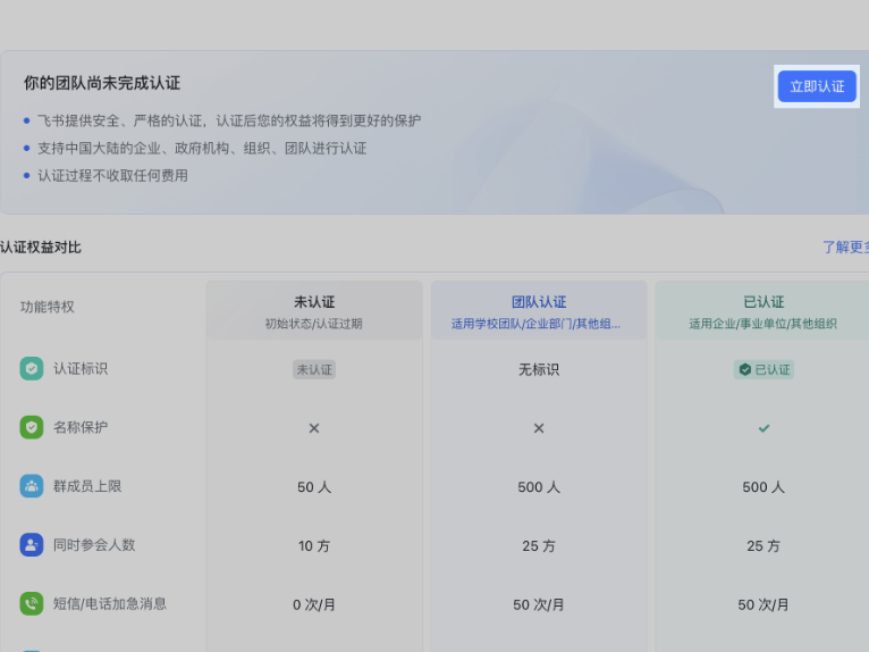Click the 未认证 gray badge
The width and height of the screenshot is (869, 652).
(x=314, y=370)
